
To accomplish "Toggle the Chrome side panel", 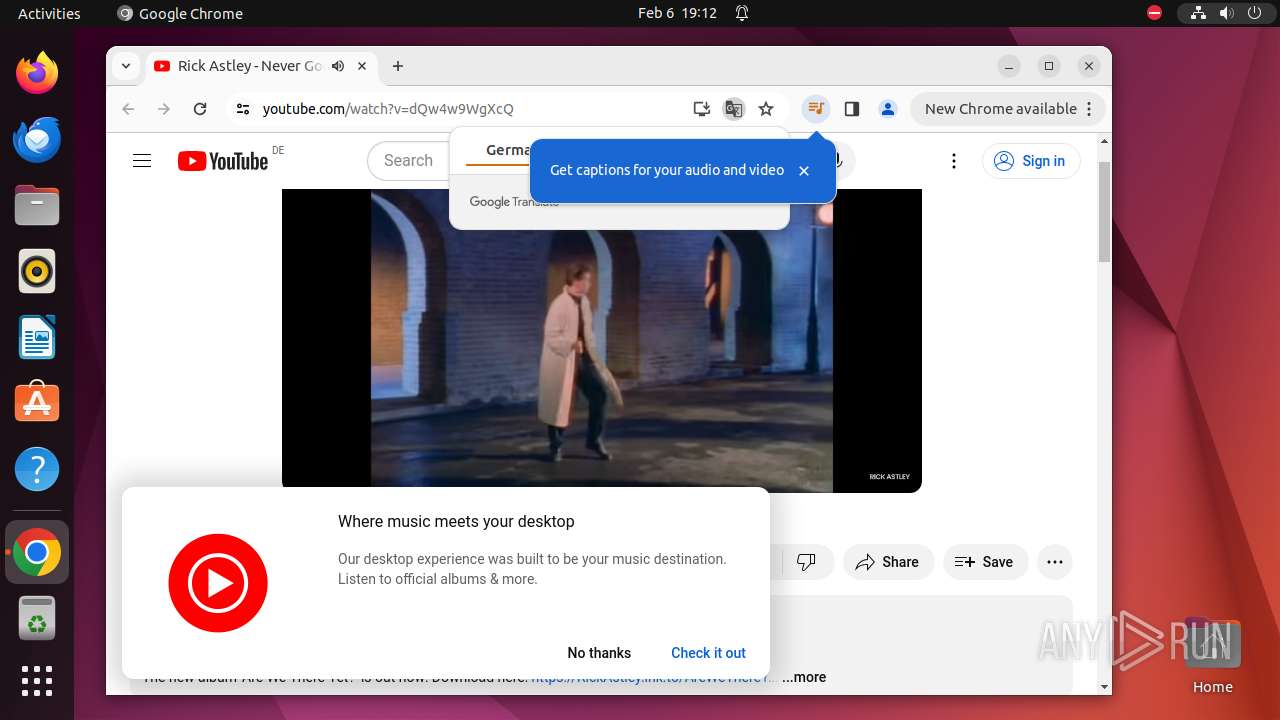I will tap(852, 109).
